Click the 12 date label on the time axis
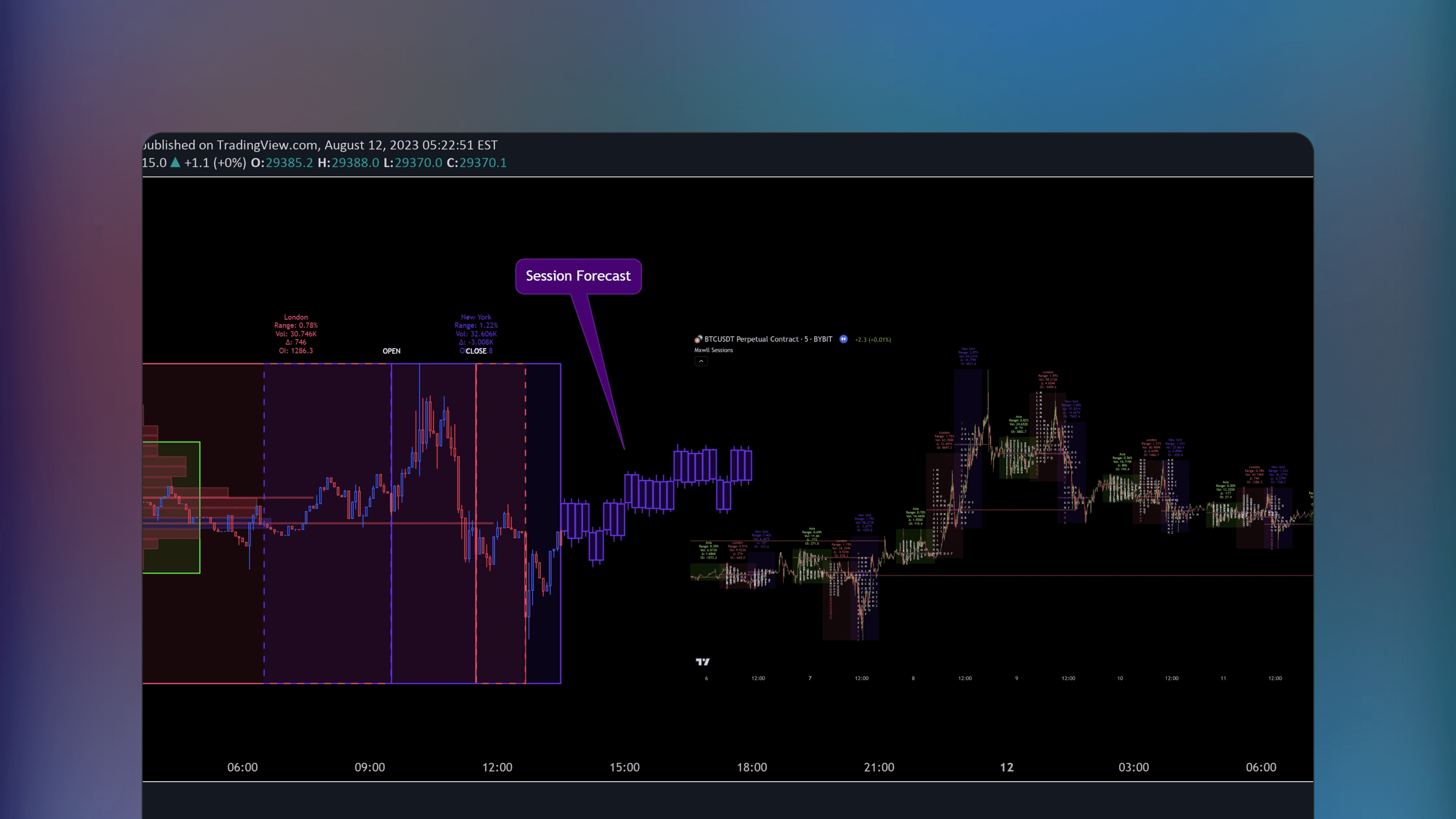Screen dimensions: 1456x819 (1007, 767)
